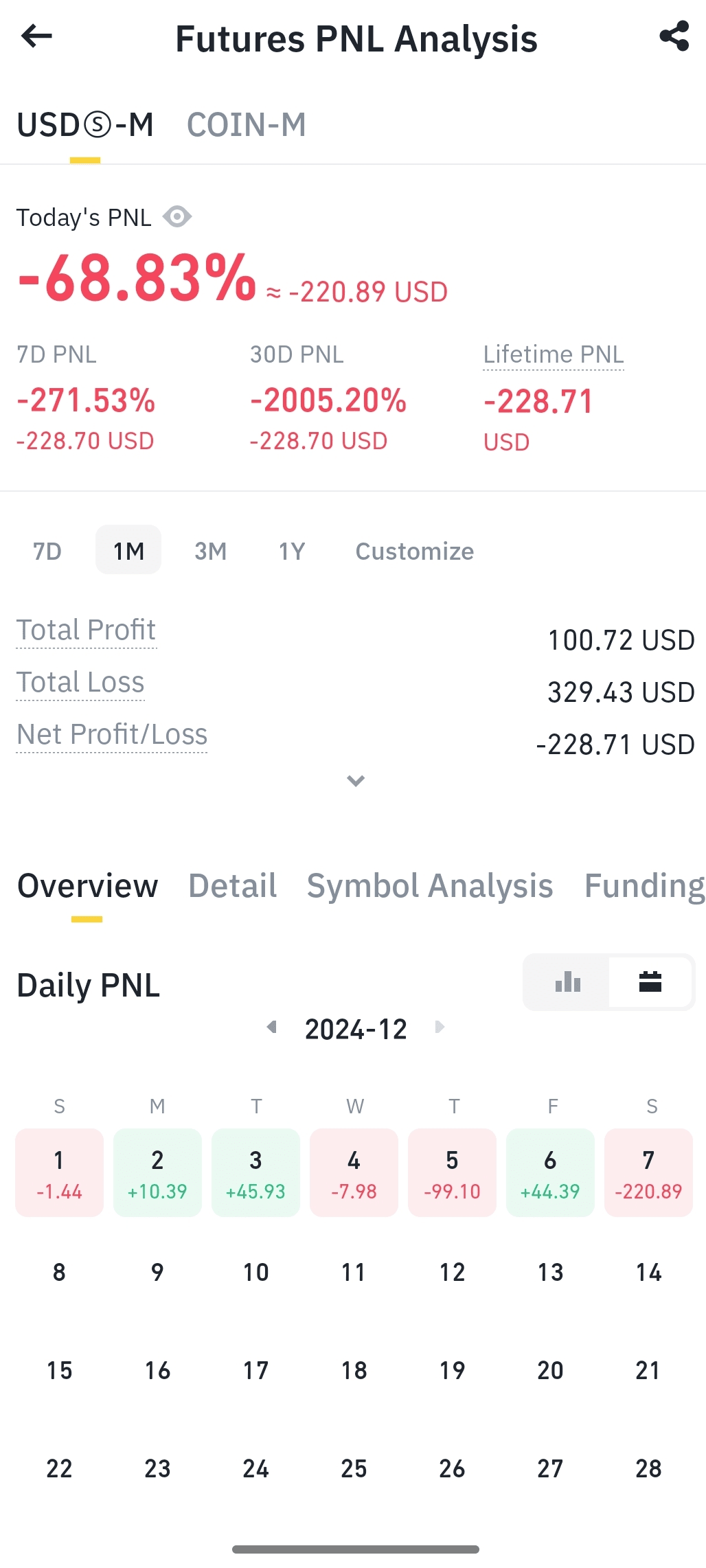Go back using the arrow icon
The height and width of the screenshot is (1568, 706).
click(36, 36)
